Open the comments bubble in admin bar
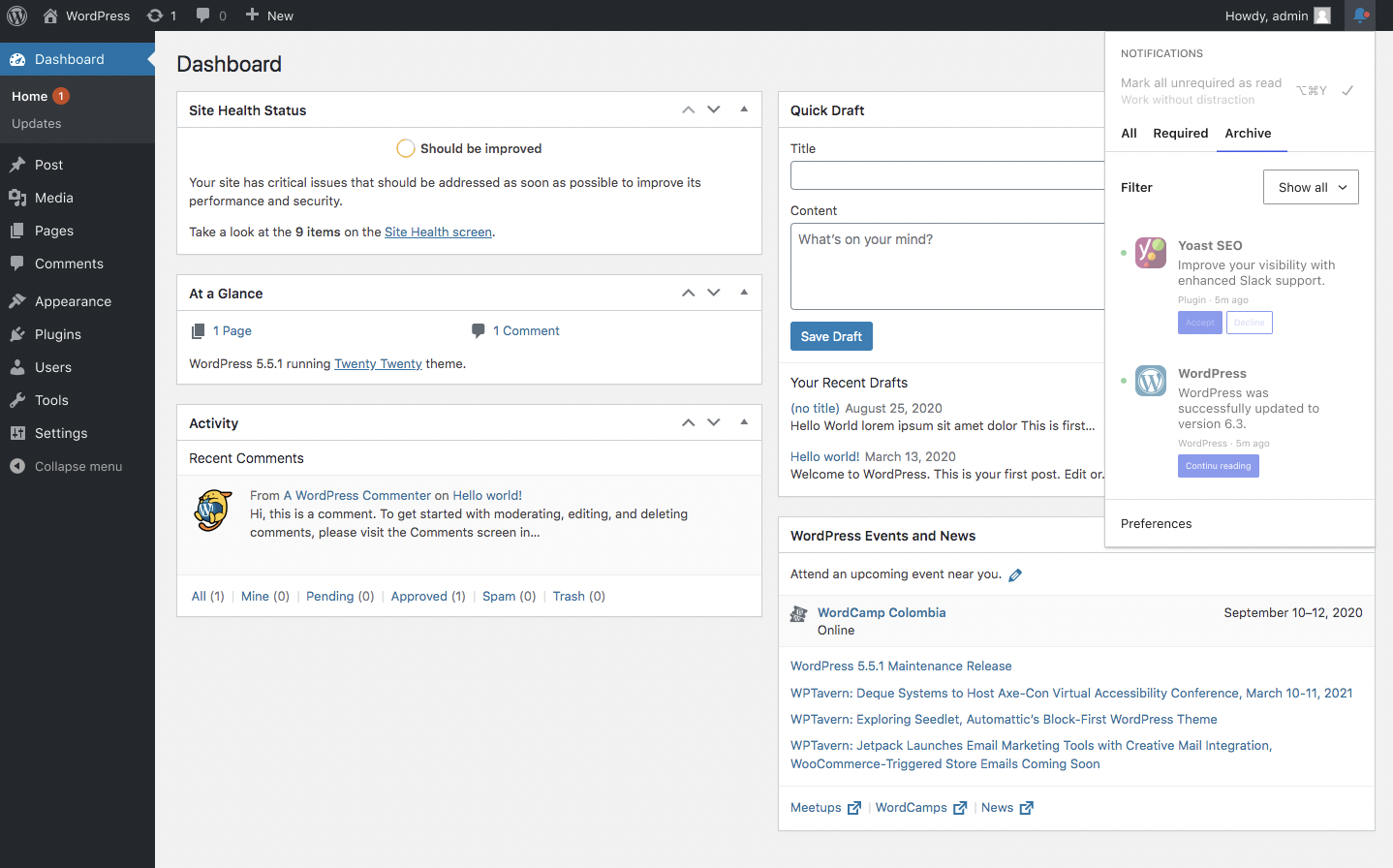This screenshot has width=1393, height=868. coord(202,15)
